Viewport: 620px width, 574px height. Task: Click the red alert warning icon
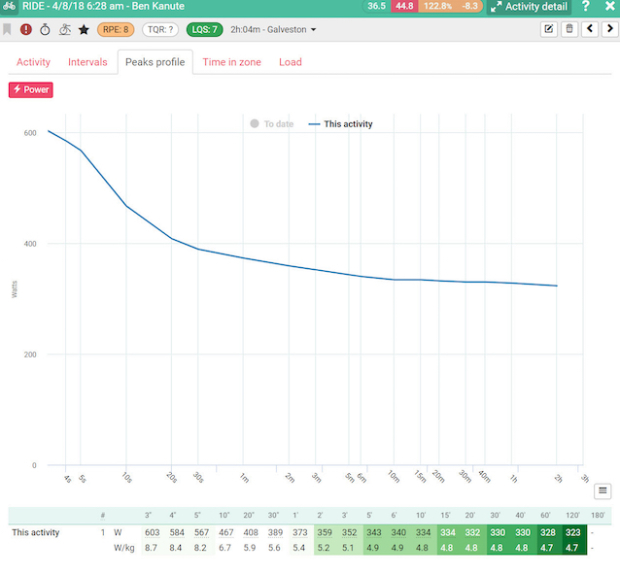point(26,29)
